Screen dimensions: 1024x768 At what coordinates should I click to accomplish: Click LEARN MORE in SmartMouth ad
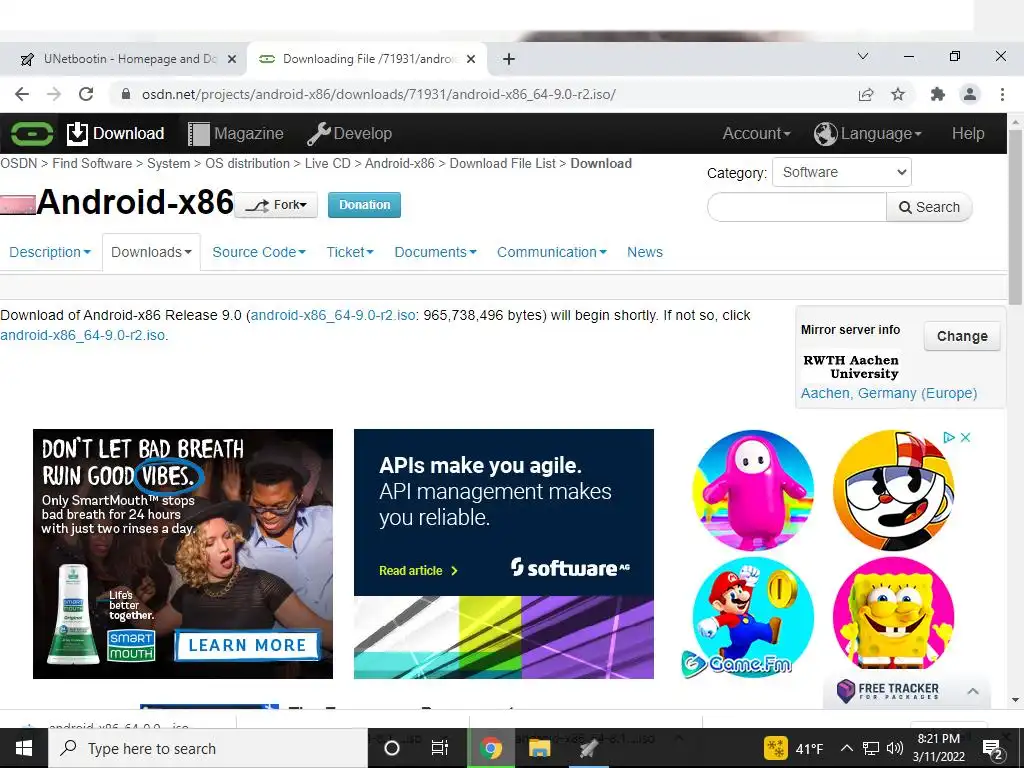pyautogui.click(x=248, y=645)
